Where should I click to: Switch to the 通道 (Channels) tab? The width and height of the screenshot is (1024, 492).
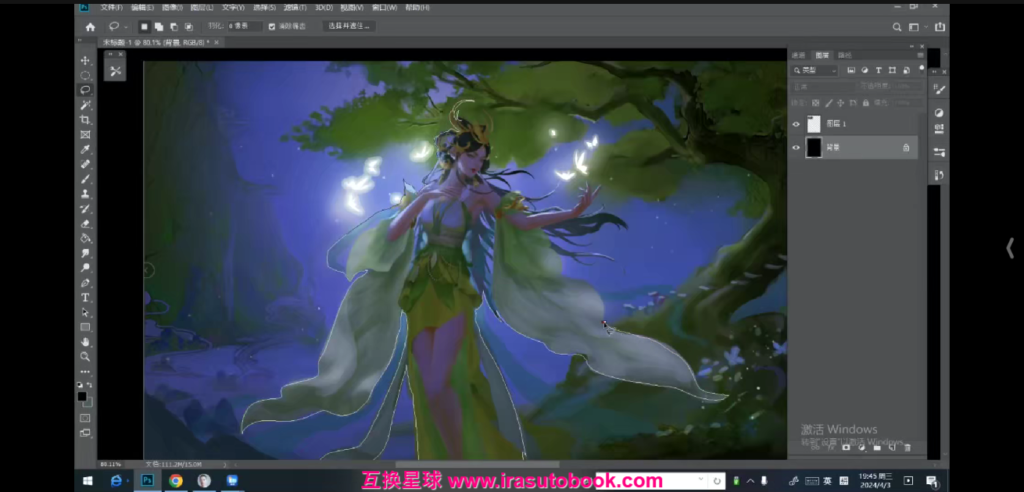click(798, 55)
